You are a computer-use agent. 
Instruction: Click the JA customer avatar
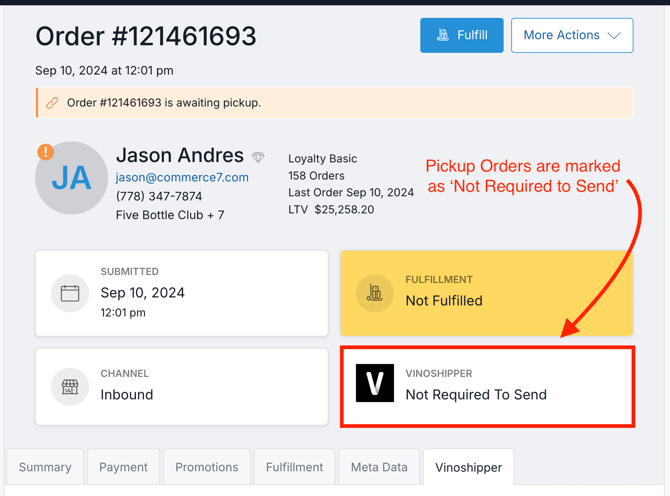coord(71,178)
